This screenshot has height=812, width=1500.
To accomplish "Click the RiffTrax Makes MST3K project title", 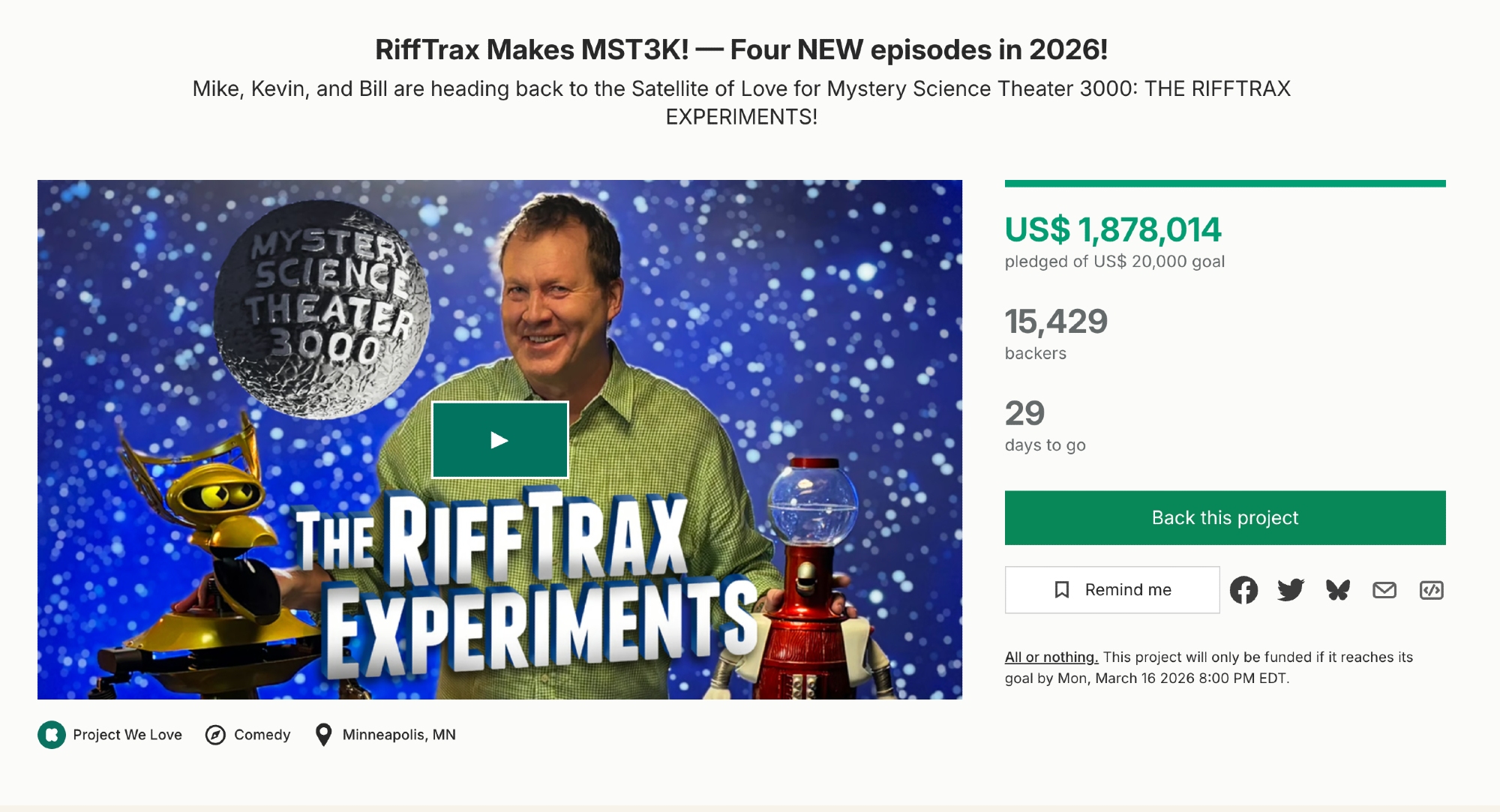I will tap(741, 50).
